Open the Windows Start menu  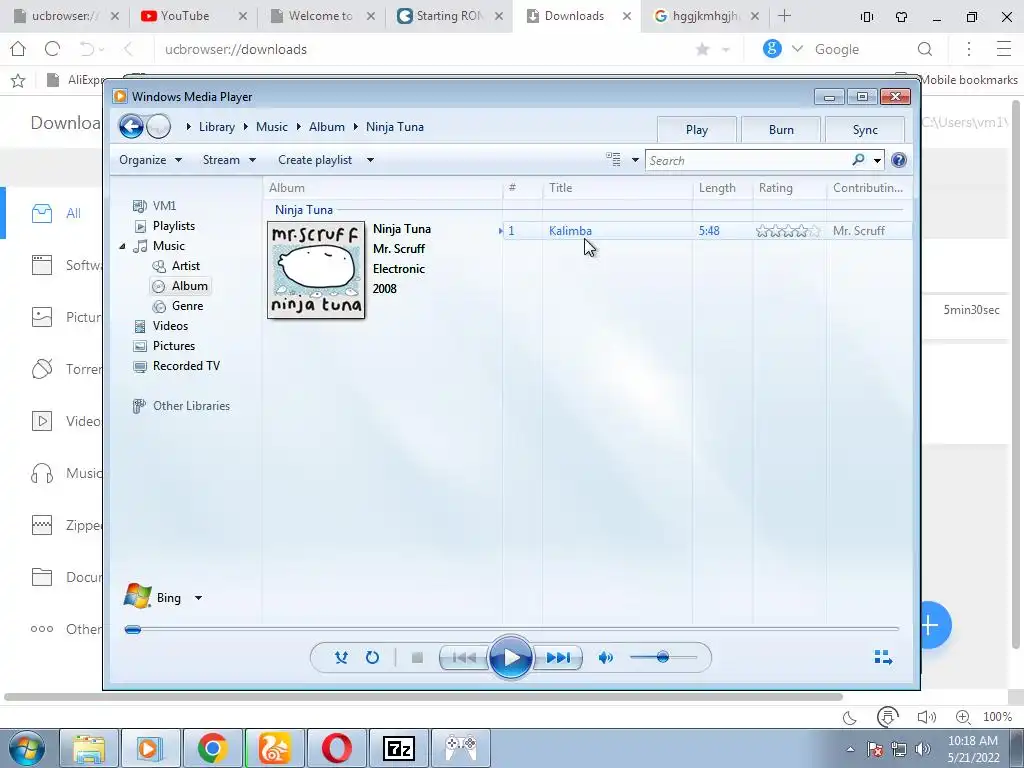(x=26, y=748)
